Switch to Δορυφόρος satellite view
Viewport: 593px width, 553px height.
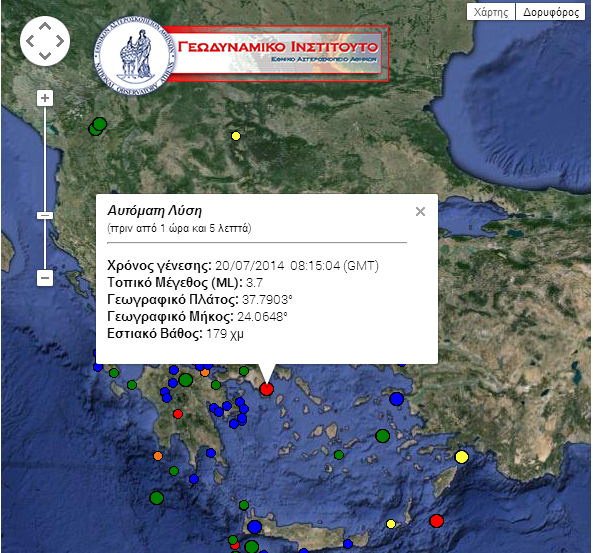pos(551,12)
